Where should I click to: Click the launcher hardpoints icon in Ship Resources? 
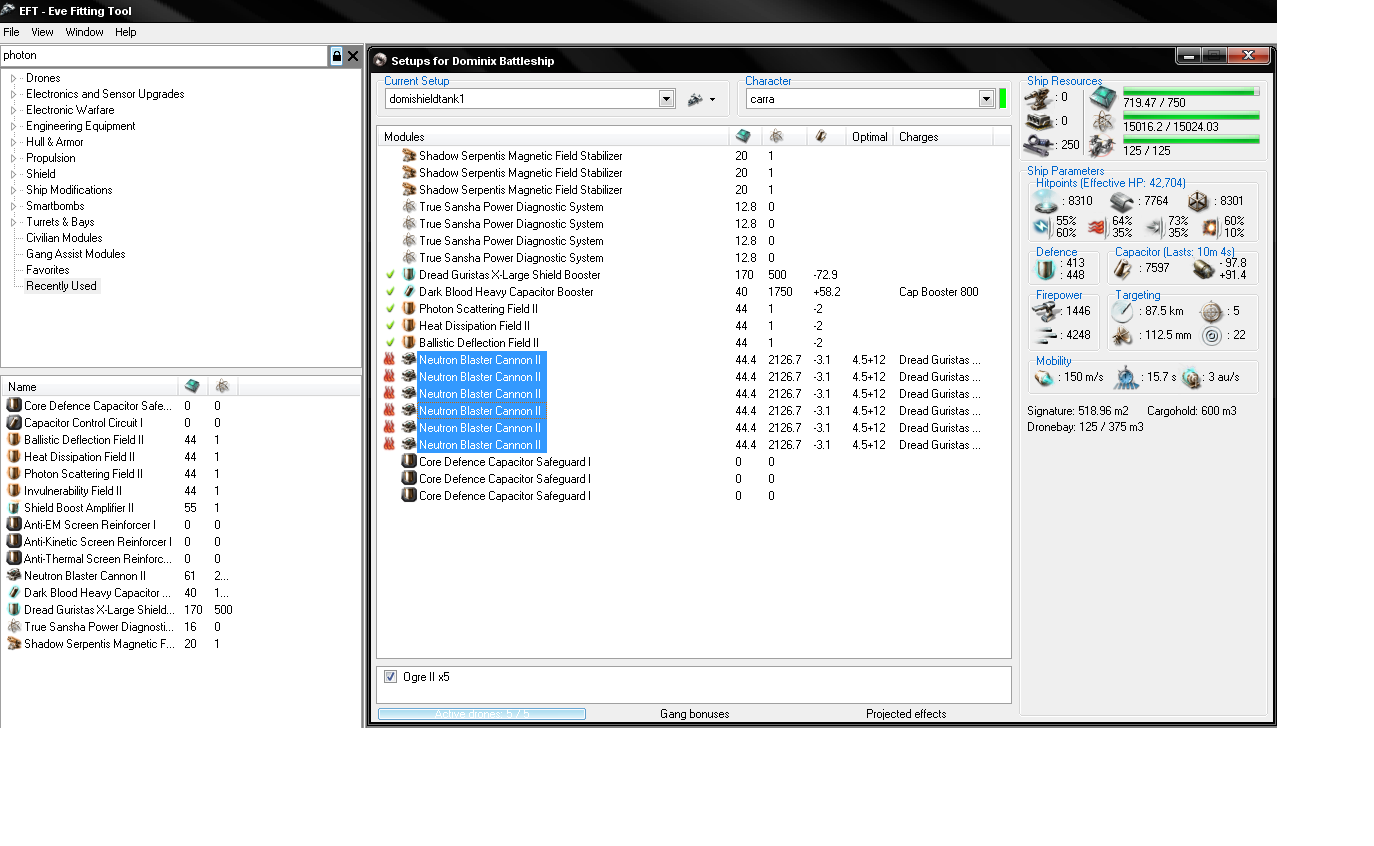1040,121
